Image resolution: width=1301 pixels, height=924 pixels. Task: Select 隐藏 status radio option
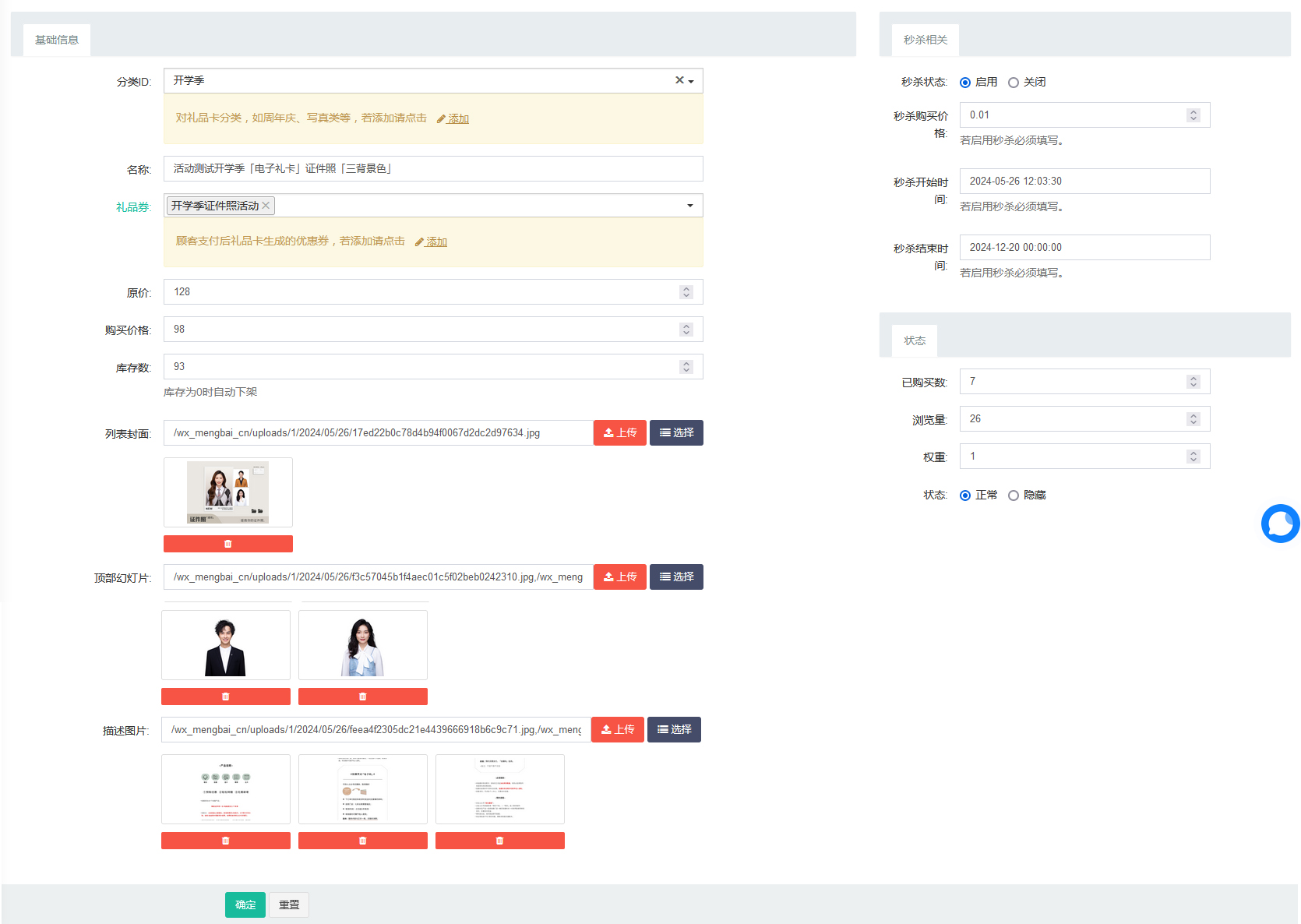click(1014, 496)
